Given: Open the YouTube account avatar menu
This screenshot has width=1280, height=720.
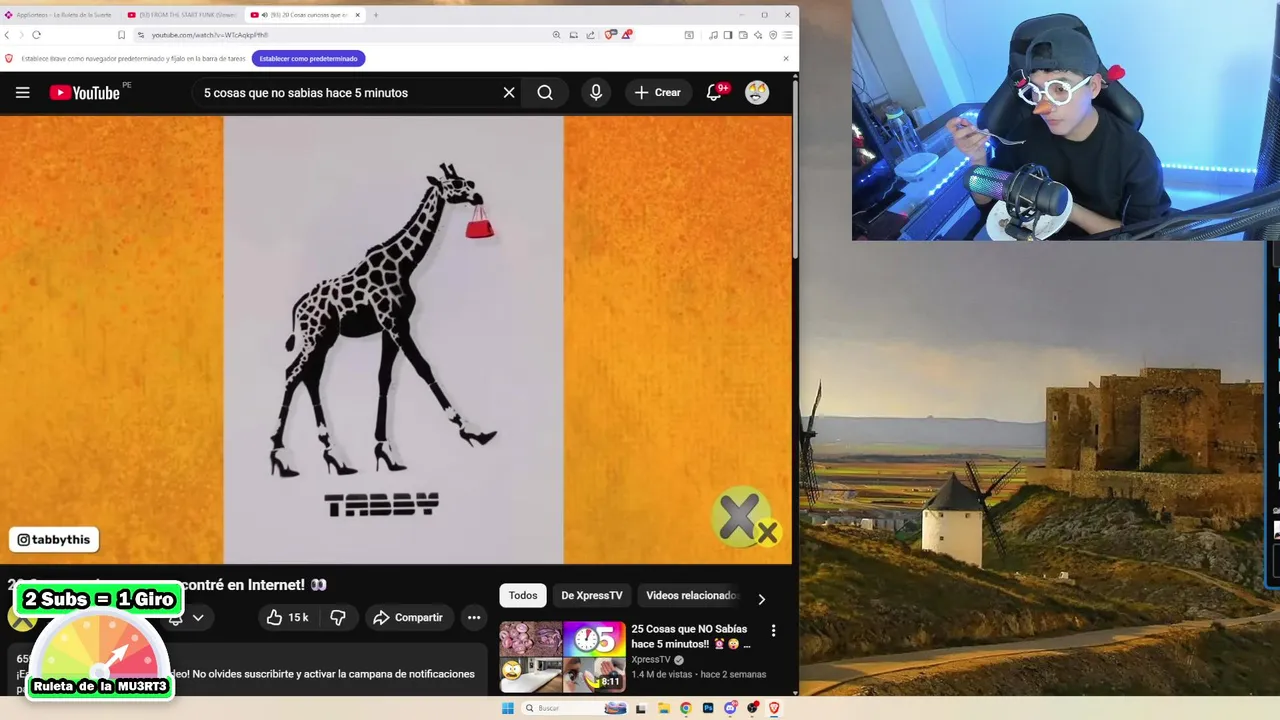Looking at the screenshot, I should [x=757, y=92].
